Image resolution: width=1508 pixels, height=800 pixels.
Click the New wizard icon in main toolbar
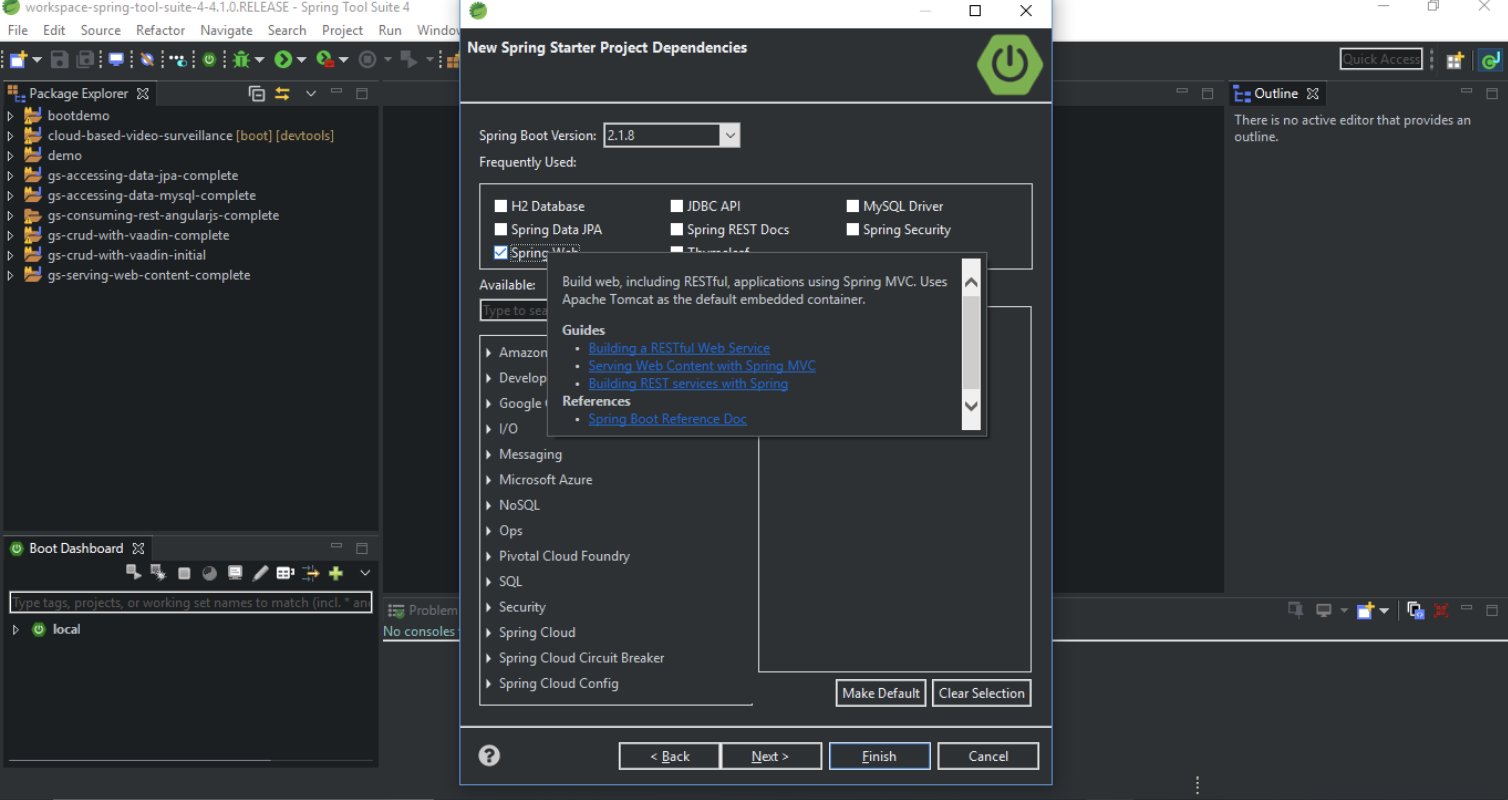17,60
